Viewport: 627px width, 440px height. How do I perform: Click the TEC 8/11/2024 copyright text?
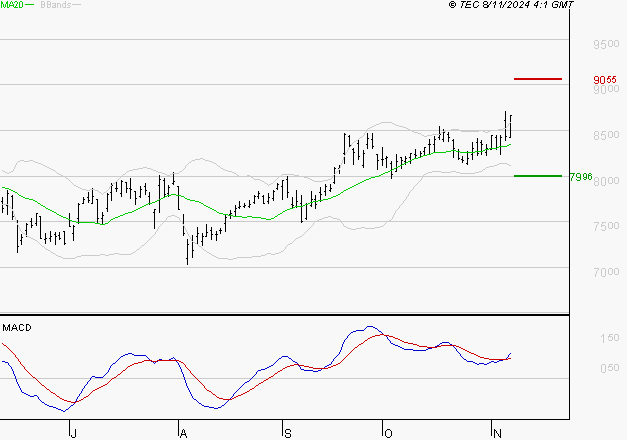(511, 5)
